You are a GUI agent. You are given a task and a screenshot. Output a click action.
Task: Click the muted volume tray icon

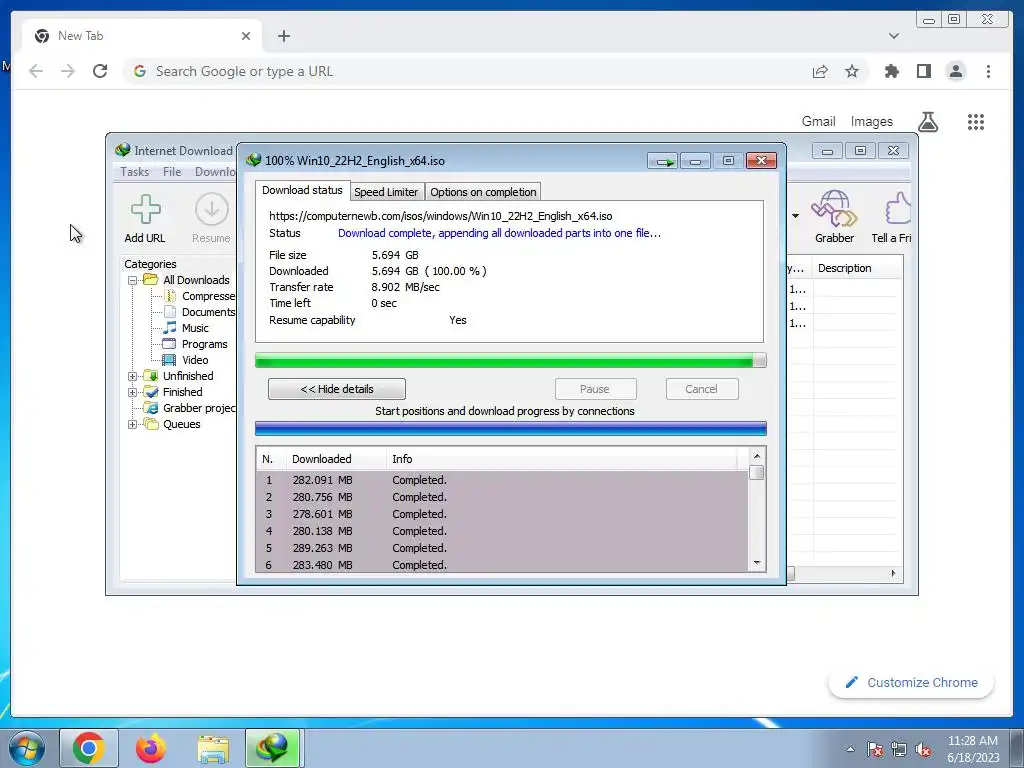[x=923, y=750]
